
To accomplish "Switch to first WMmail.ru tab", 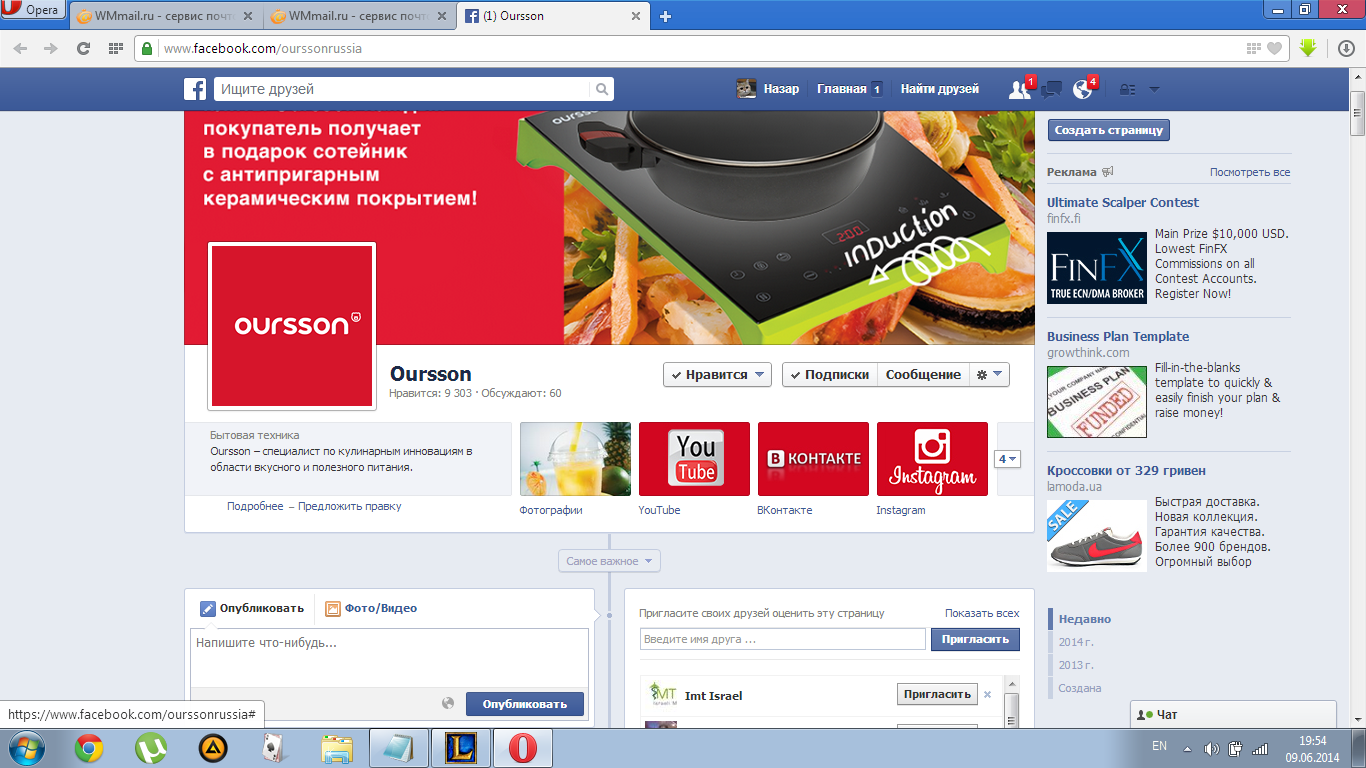I will click(166, 16).
